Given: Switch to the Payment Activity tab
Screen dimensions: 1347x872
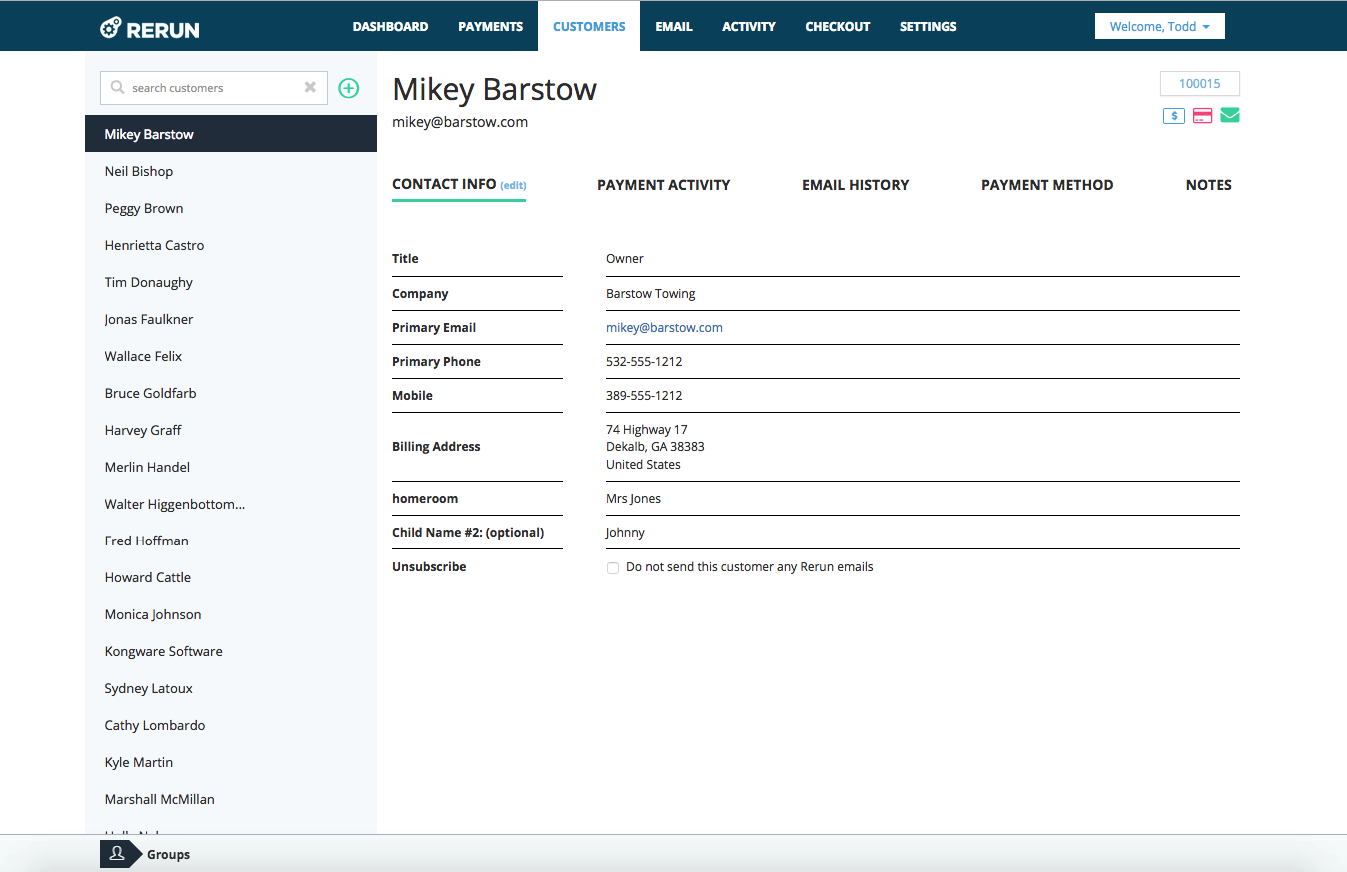Looking at the screenshot, I should coord(663,185).
